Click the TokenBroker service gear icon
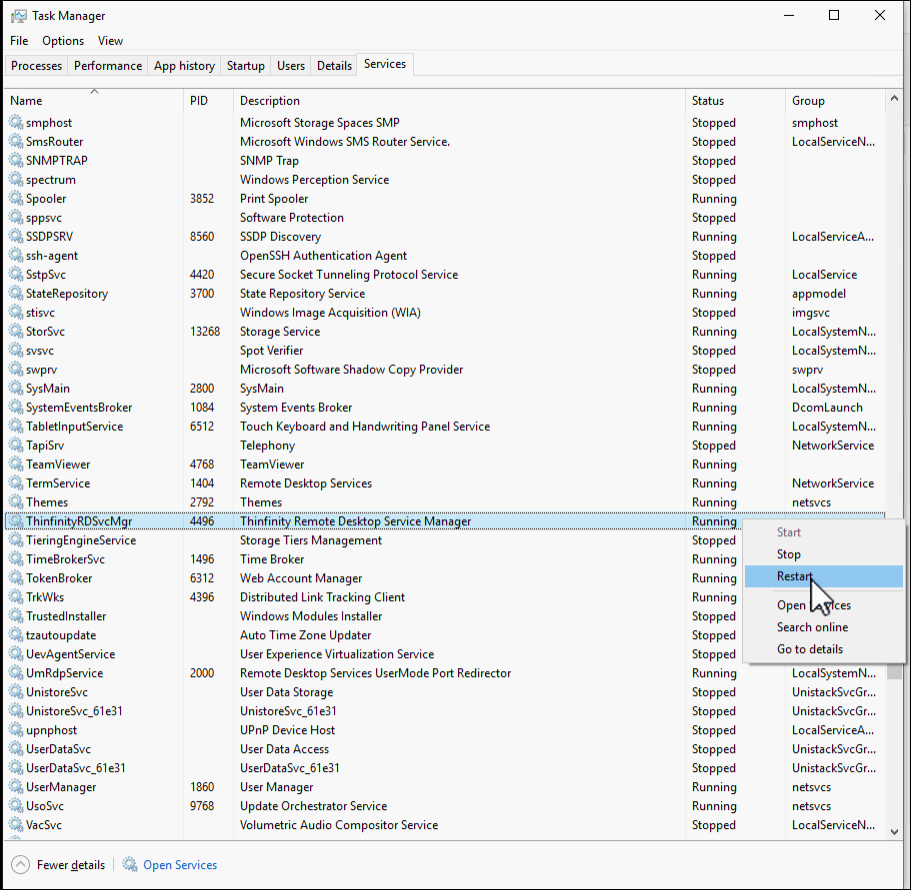The height and width of the screenshot is (890, 911). [15, 578]
